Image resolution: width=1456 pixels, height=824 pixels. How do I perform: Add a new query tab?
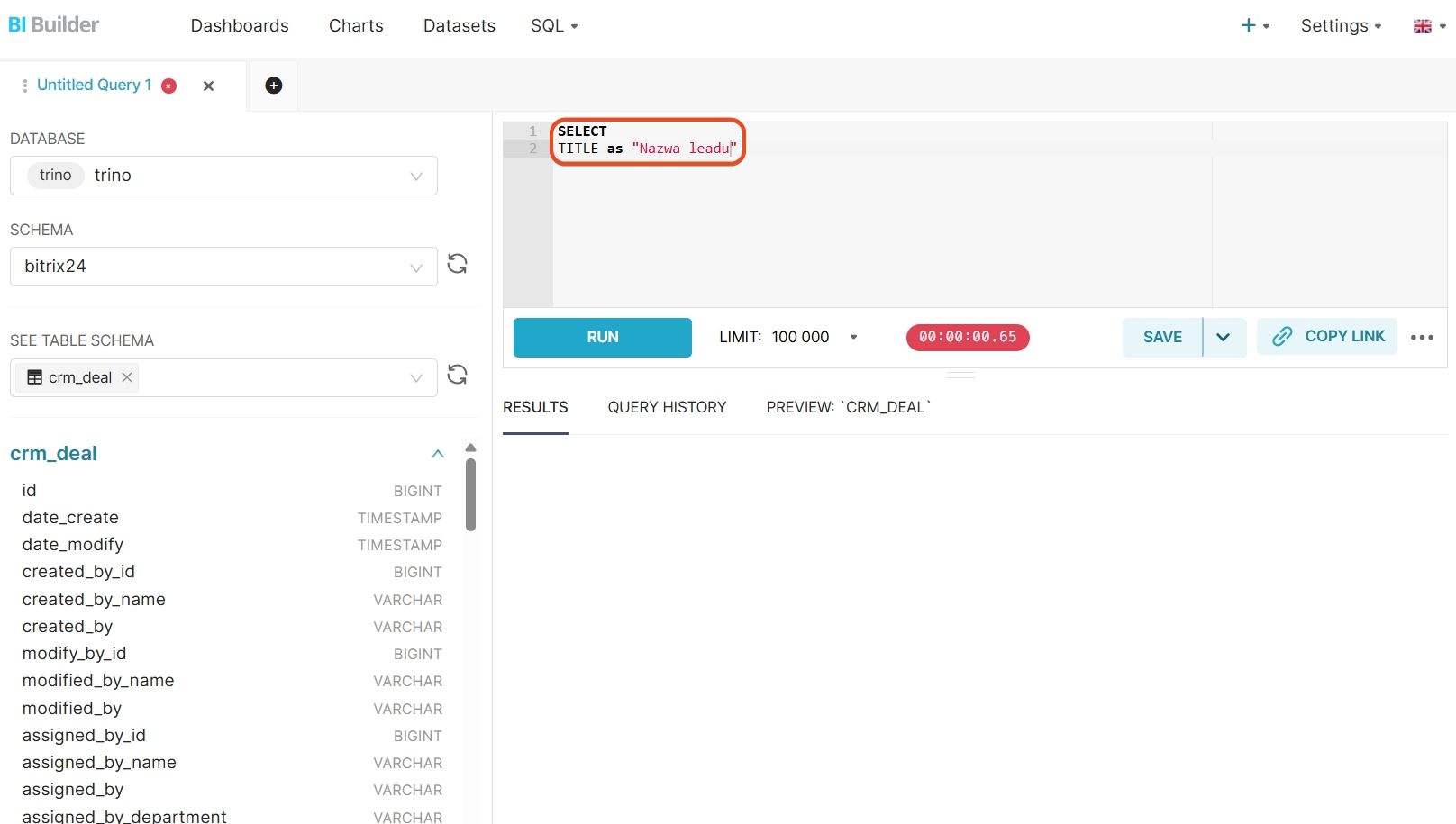click(x=274, y=86)
